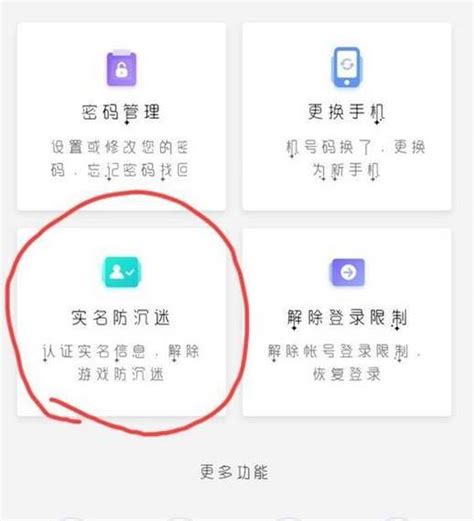Click description 解除帐号登录限制，恢复登录

[x=344, y=363]
